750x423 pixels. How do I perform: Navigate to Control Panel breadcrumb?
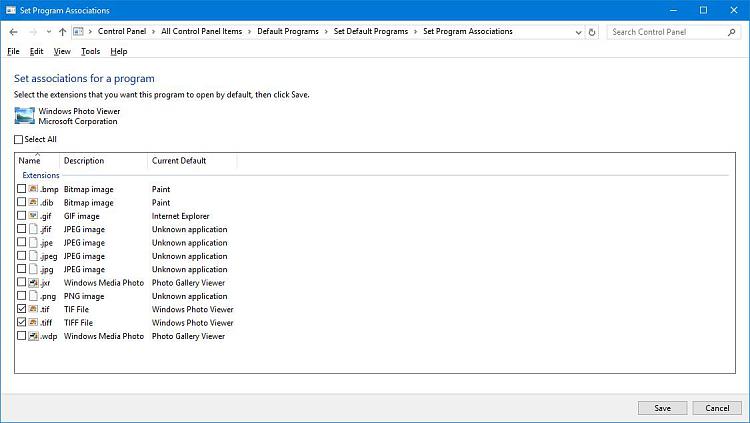(122, 31)
